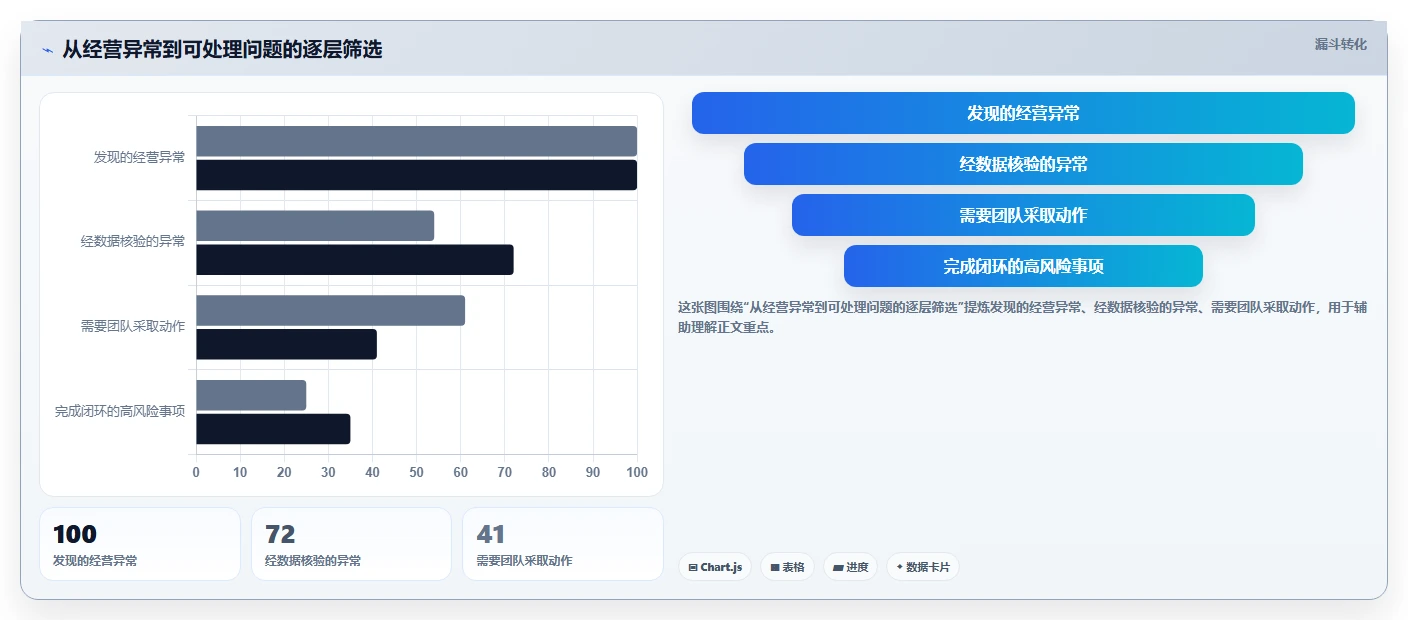This screenshot has width=1408, height=620.
Task: Click the dark bar for 经数据核验的异常
Action: tap(355, 260)
